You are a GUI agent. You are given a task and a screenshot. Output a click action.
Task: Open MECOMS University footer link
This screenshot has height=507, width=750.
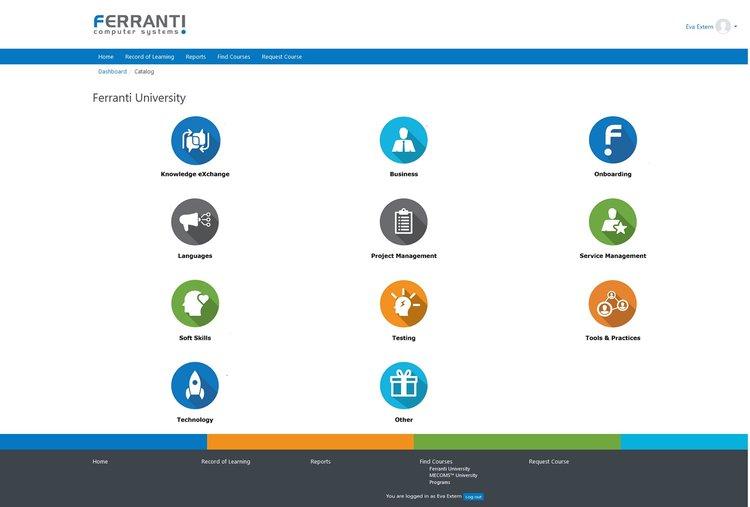pyautogui.click(x=453, y=475)
